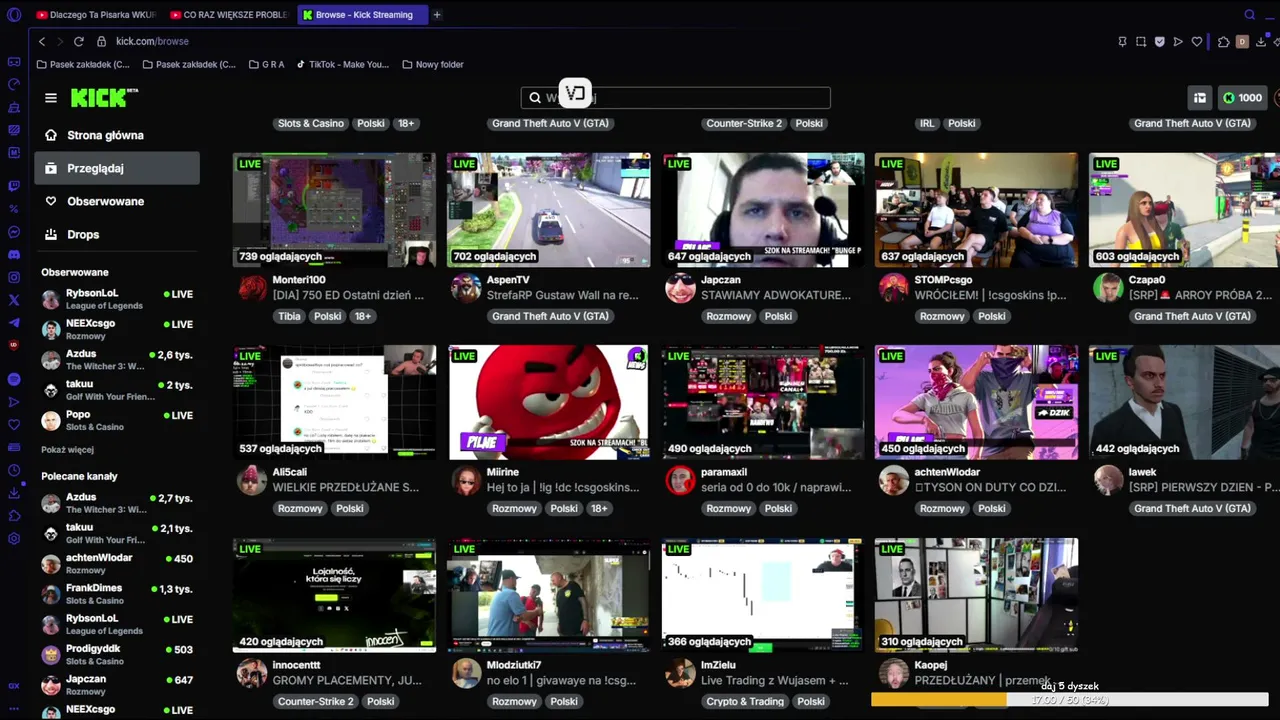Open Ali5cali channel name link
Screen dimensions: 1280x720
(290, 472)
